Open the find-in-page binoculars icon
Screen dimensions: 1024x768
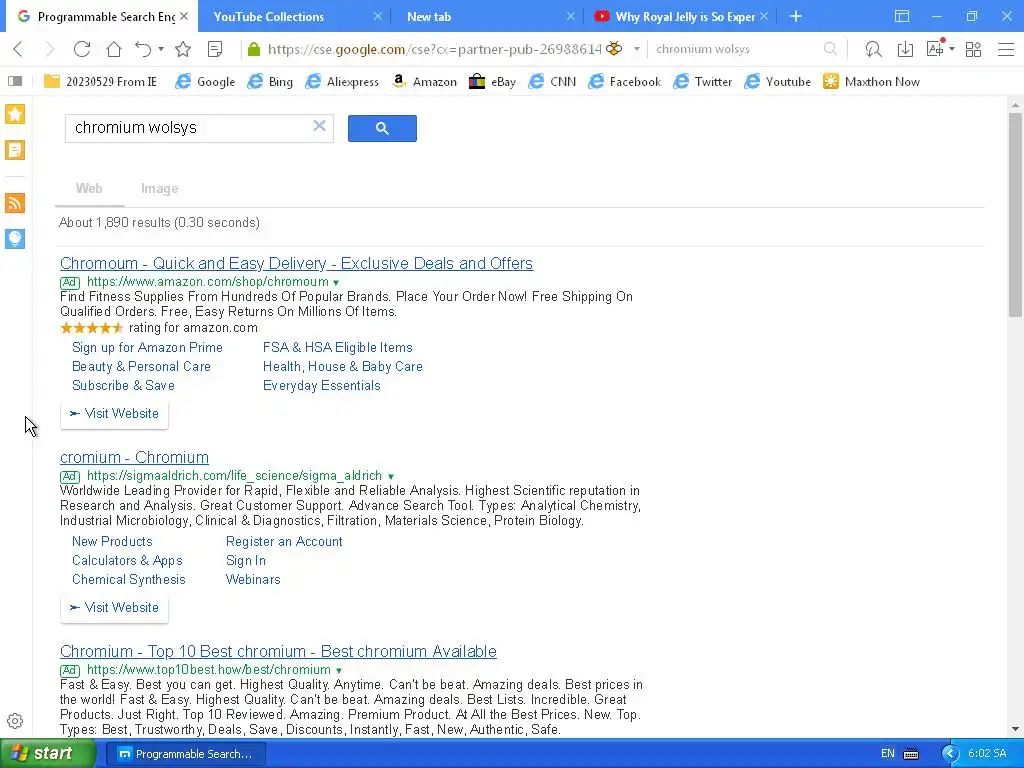coord(873,49)
